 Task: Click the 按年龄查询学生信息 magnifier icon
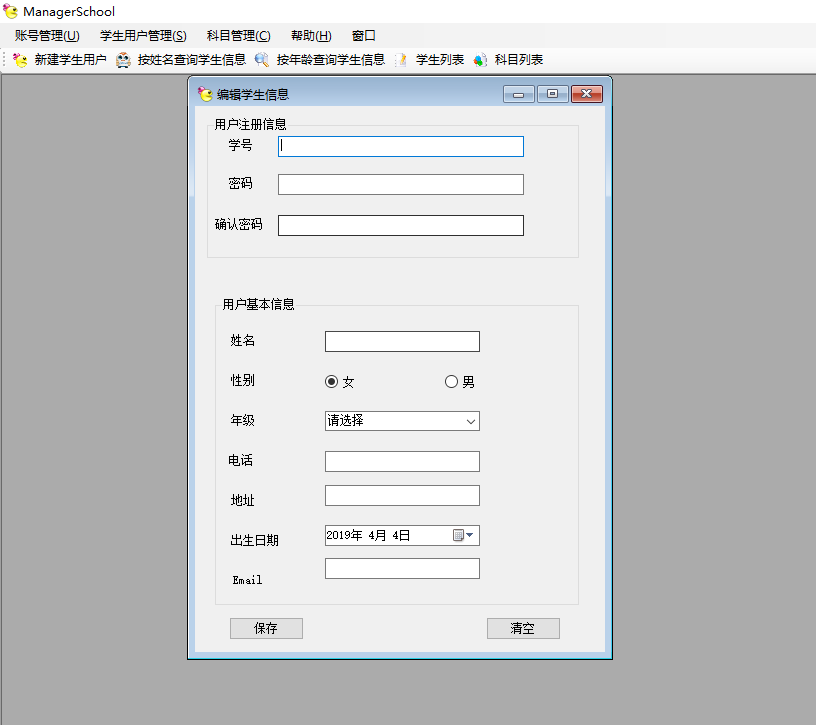262,60
